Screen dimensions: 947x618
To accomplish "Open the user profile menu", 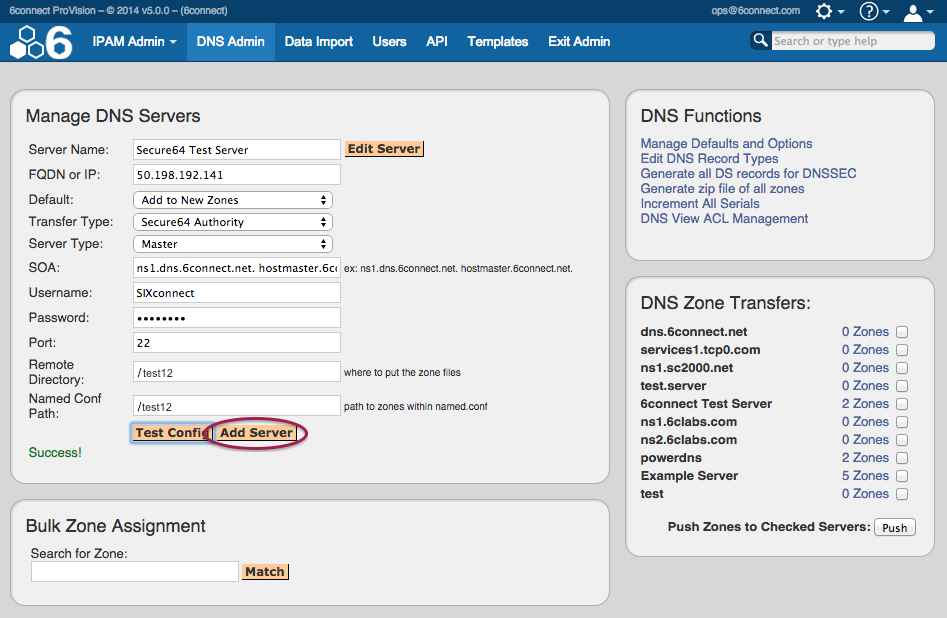I will [918, 12].
